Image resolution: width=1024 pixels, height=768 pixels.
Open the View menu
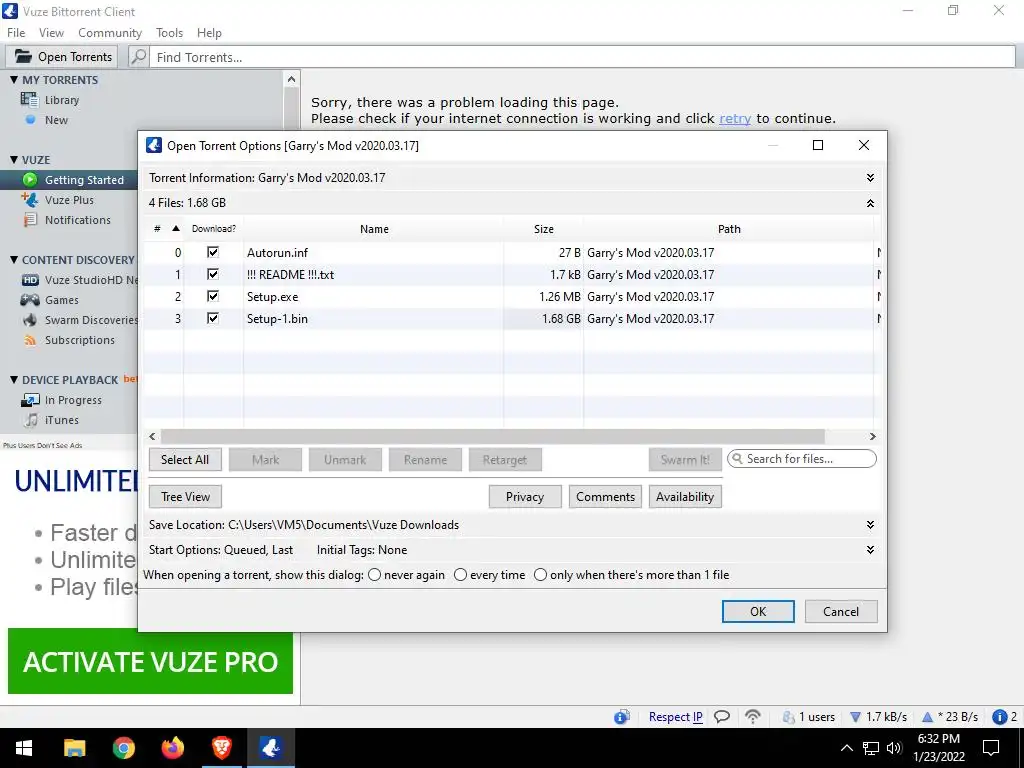coord(51,33)
